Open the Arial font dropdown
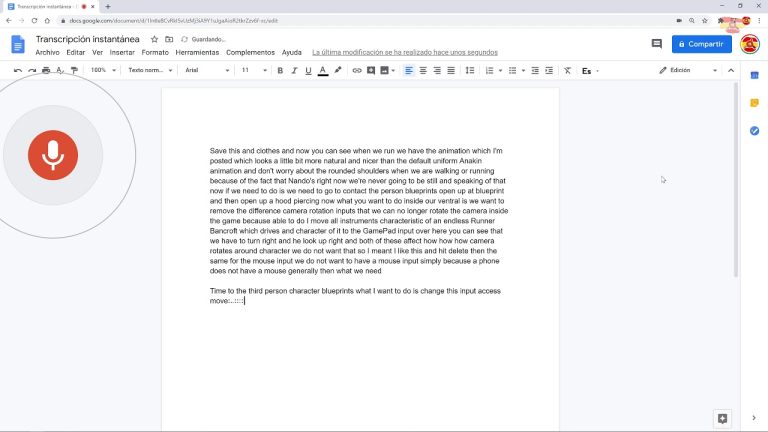Viewport: 768px width, 432px height. pos(207,71)
